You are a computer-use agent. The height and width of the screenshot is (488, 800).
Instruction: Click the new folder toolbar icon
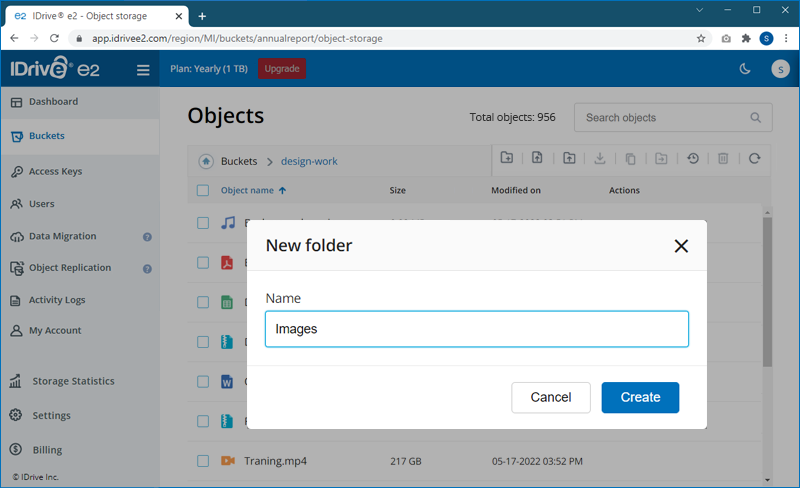tap(508, 158)
